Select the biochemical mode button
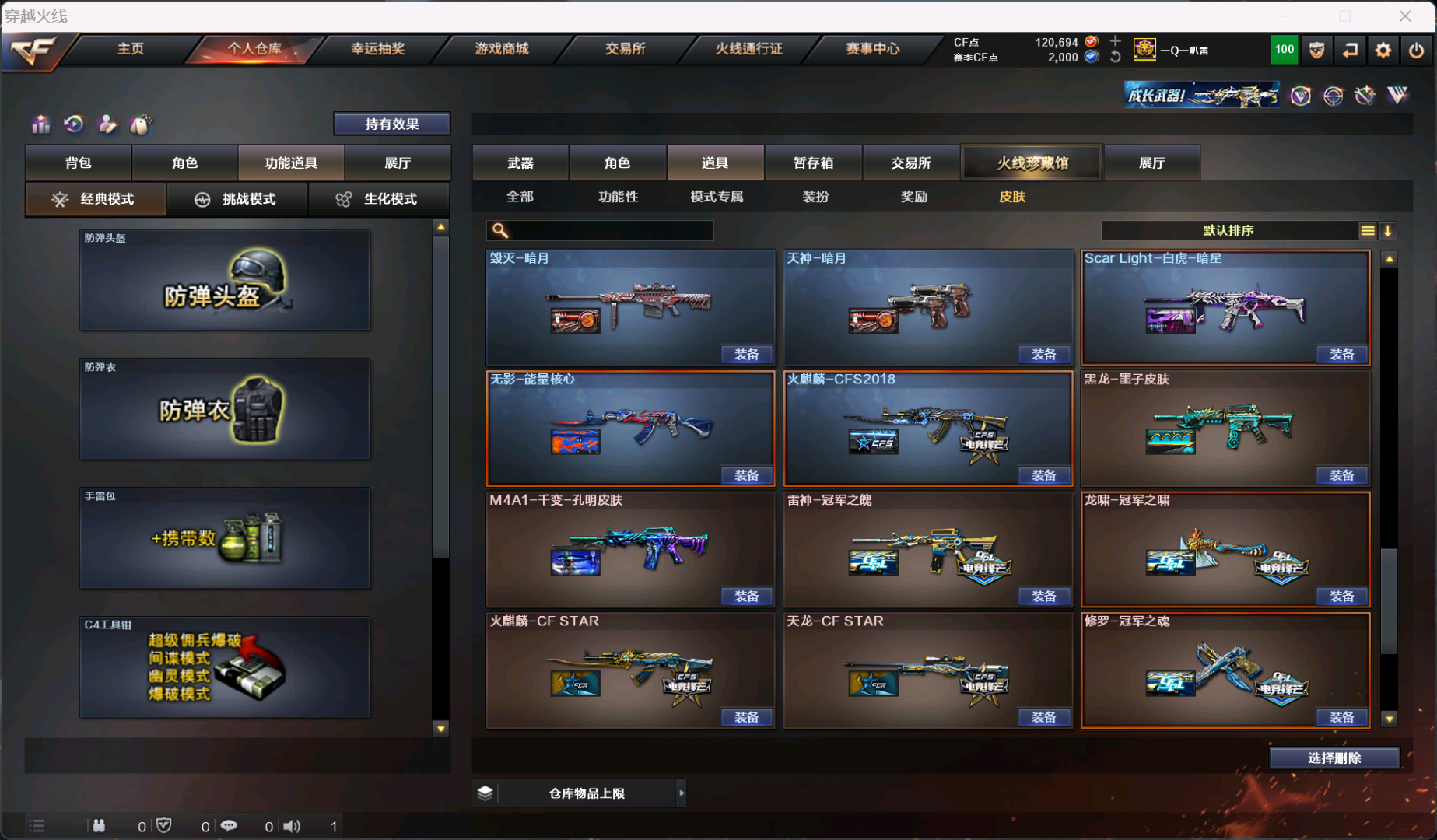Viewport: 1437px width, 840px height. (380, 199)
